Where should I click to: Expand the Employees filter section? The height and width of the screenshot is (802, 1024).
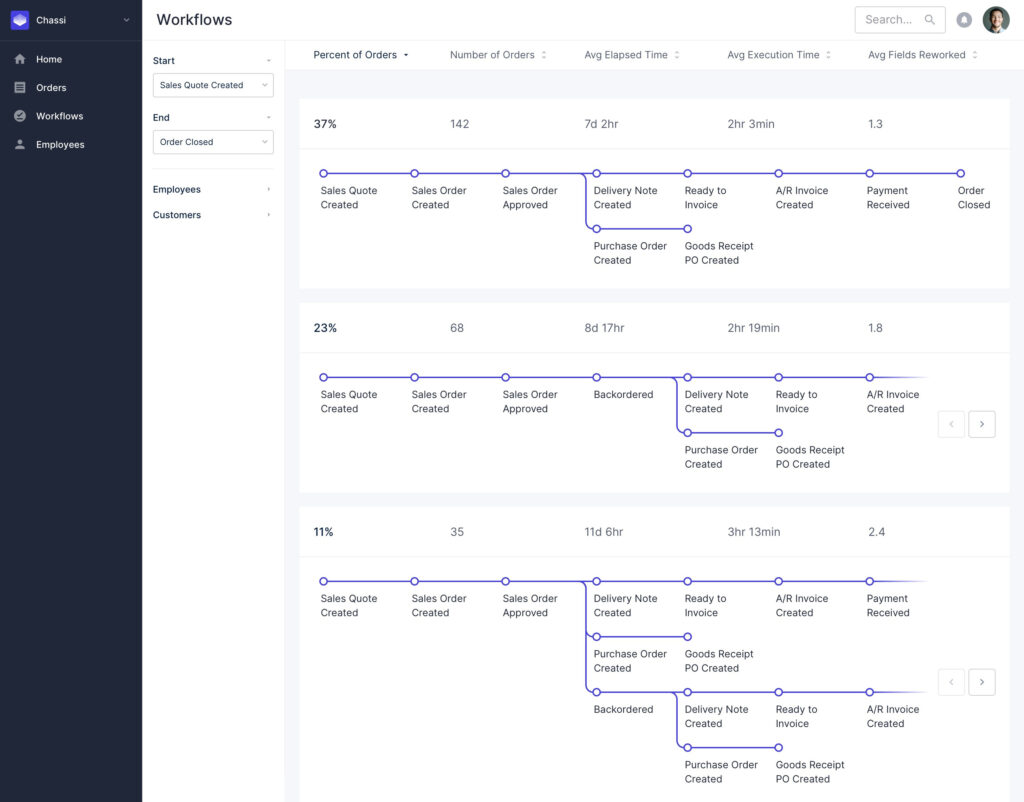coord(268,189)
